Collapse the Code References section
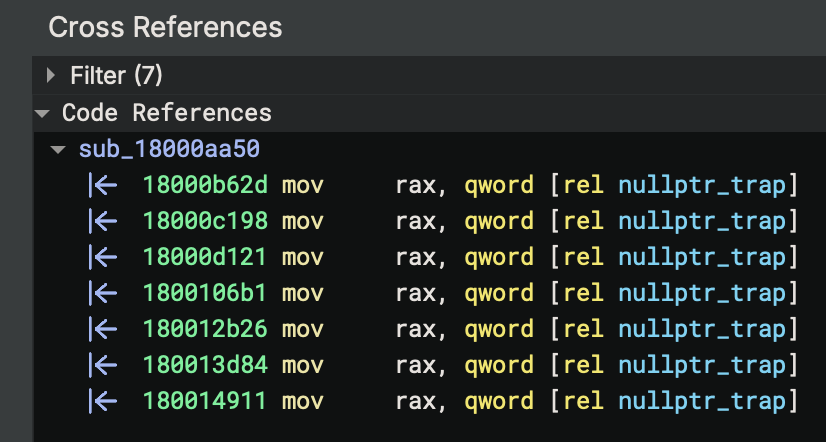The image size is (826, 442). [42, 113]
